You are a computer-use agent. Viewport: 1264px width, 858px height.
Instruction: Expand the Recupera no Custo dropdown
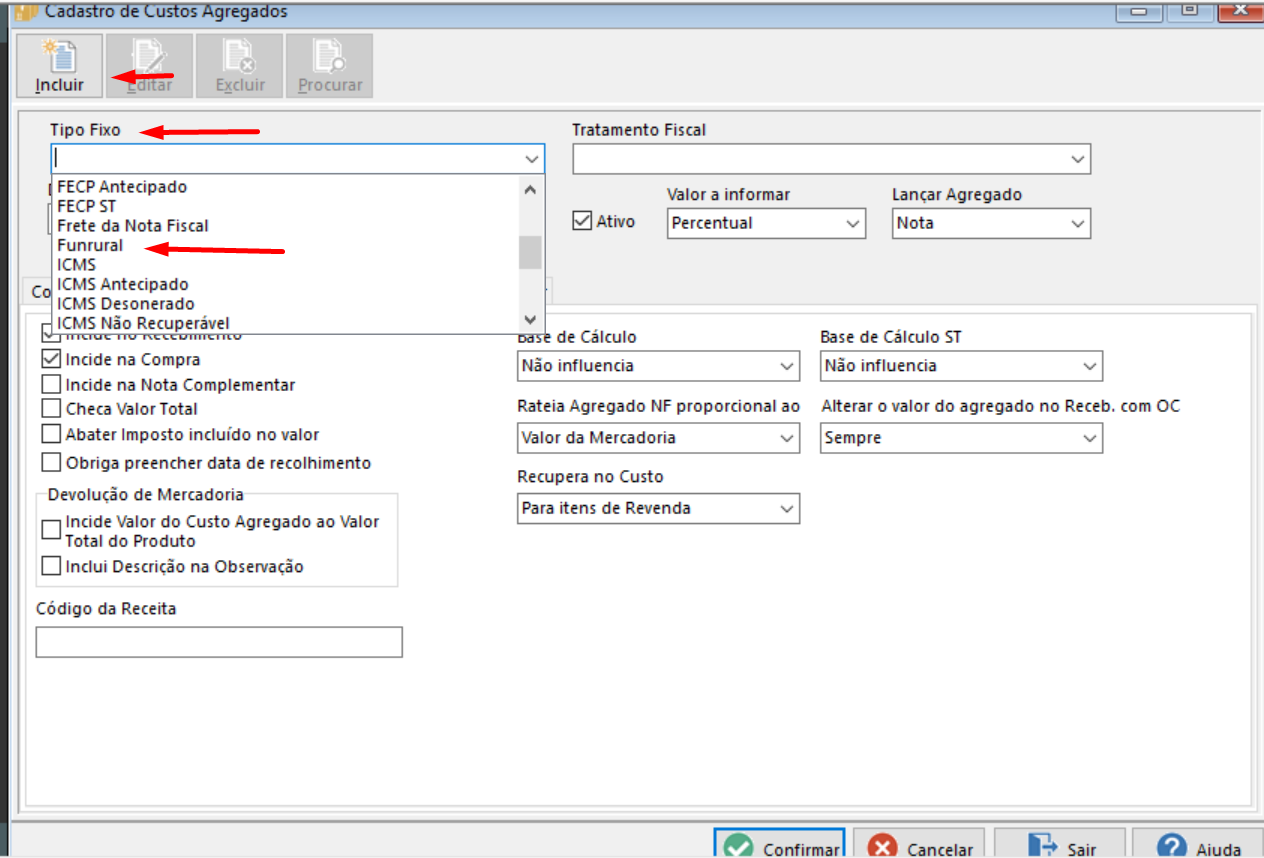(x=787, y=508)
